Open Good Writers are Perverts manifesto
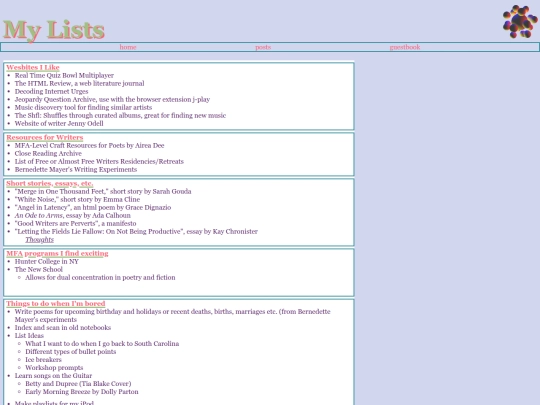The width and height of the screenshot is (540, 405). click(75, 223)
